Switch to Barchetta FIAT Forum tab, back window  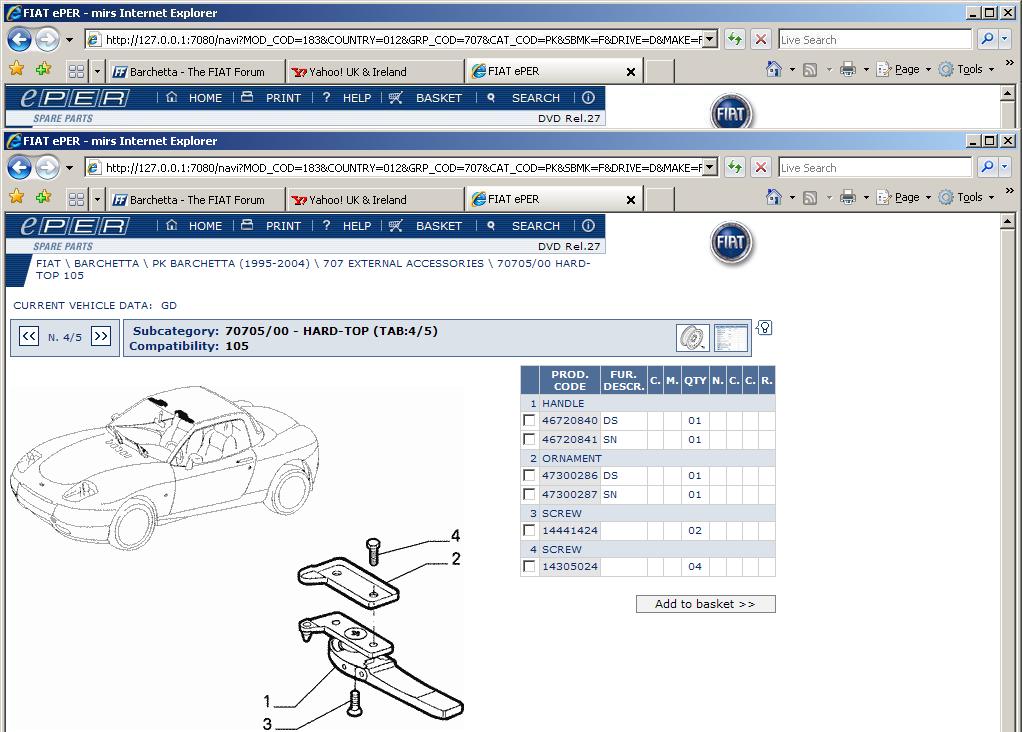197,72
